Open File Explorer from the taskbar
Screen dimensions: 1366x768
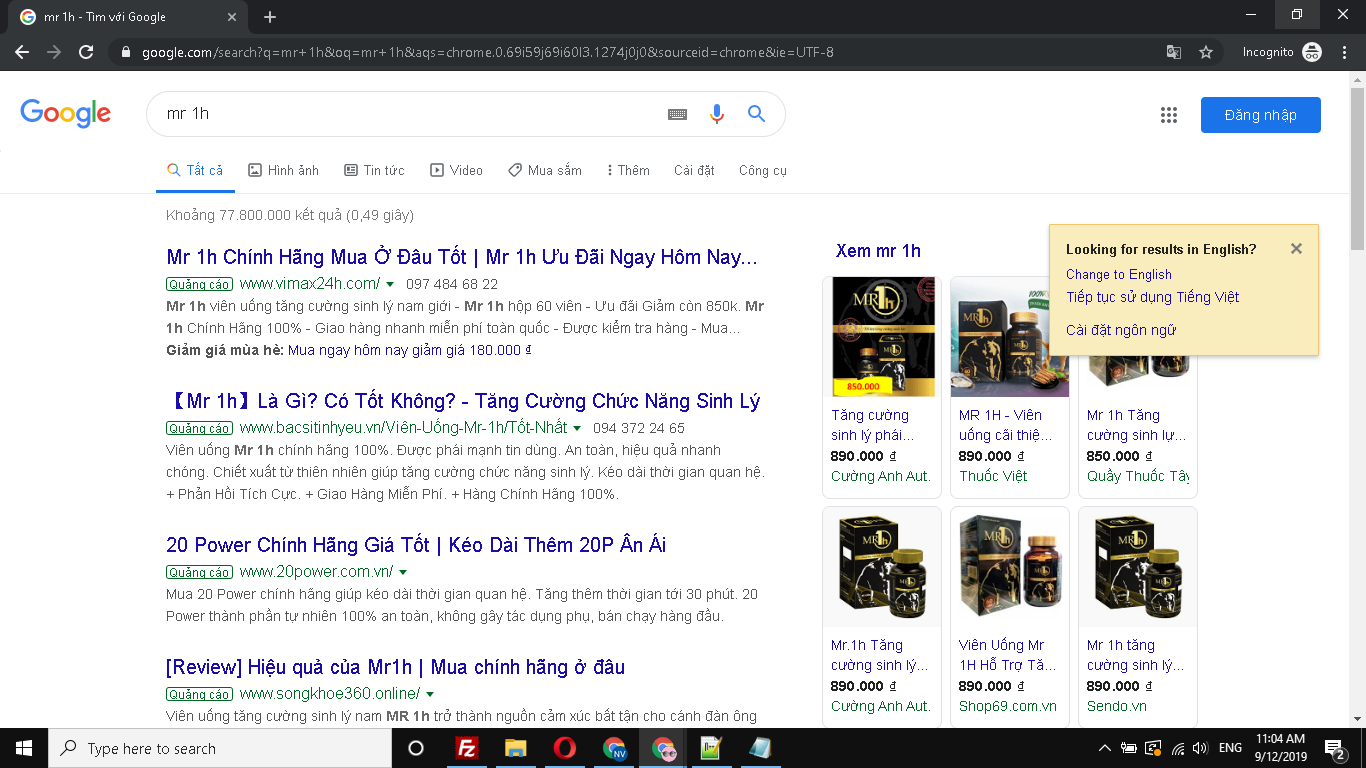pyautogui.click(x=515, y=748)
